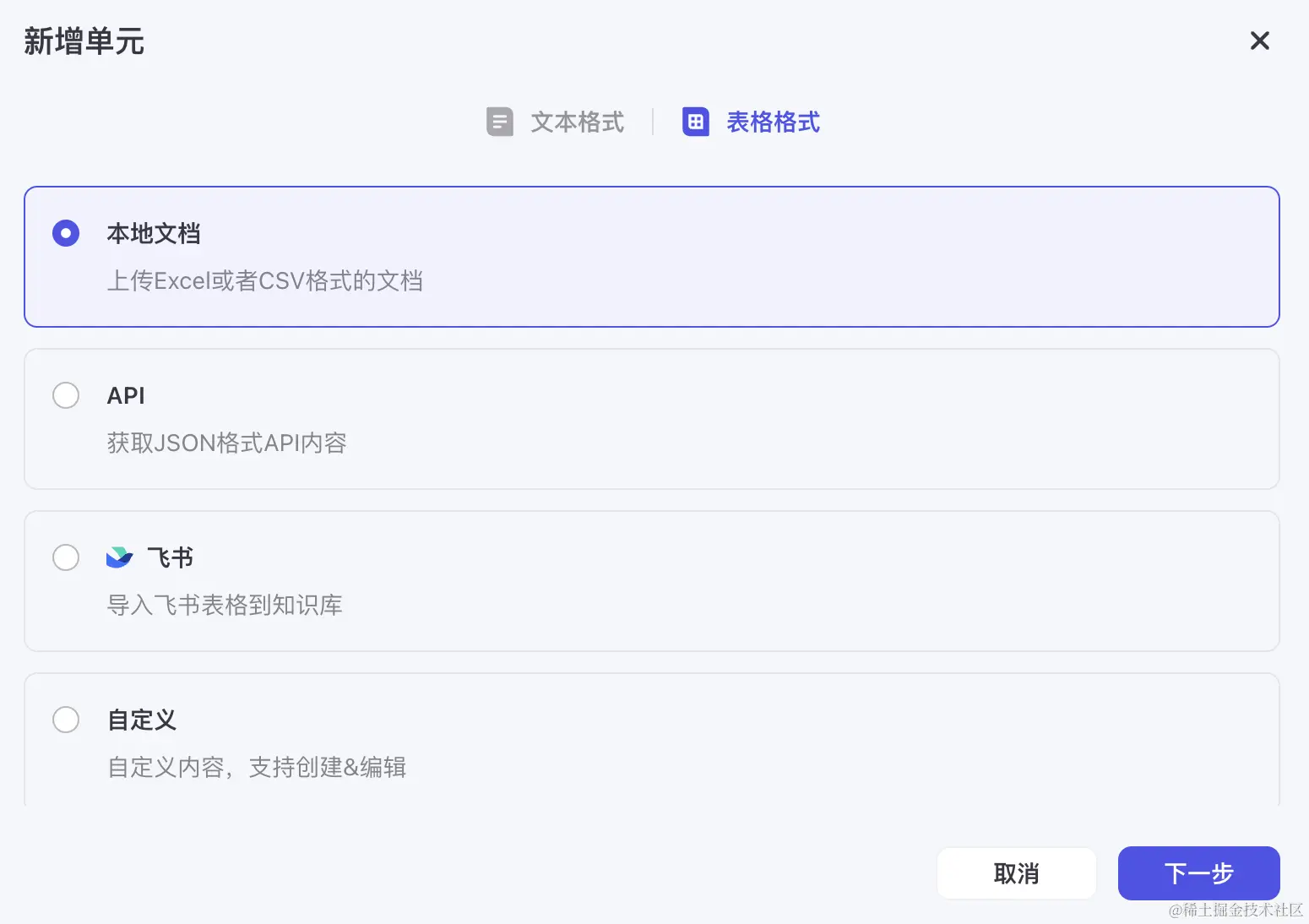Image resolution: width=1309 pixels, height=924 pixels.
Task: Click the blue table icon for table format
Action: pos(695,122)
